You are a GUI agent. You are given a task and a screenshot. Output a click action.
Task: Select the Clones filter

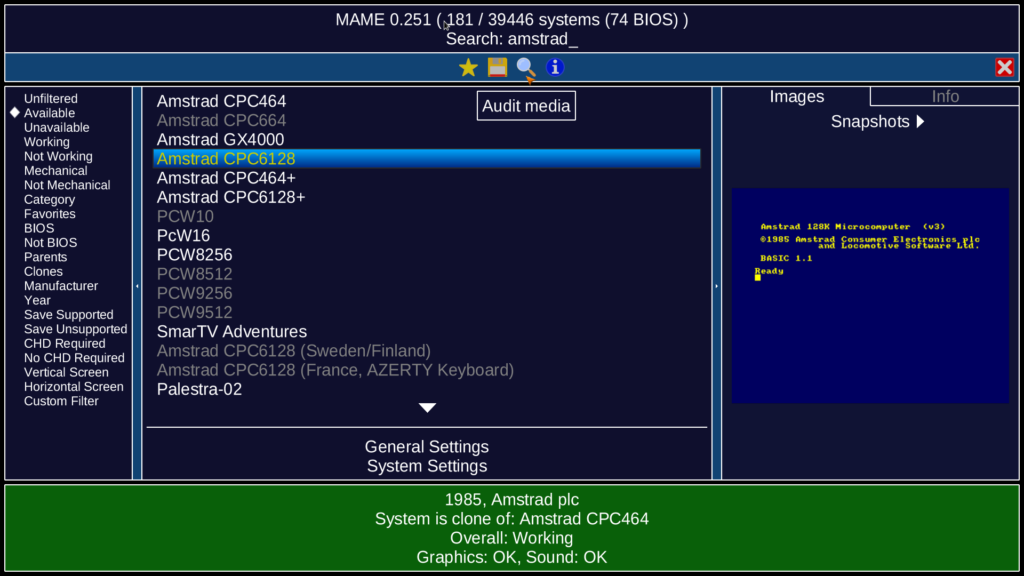click(43, 271)
